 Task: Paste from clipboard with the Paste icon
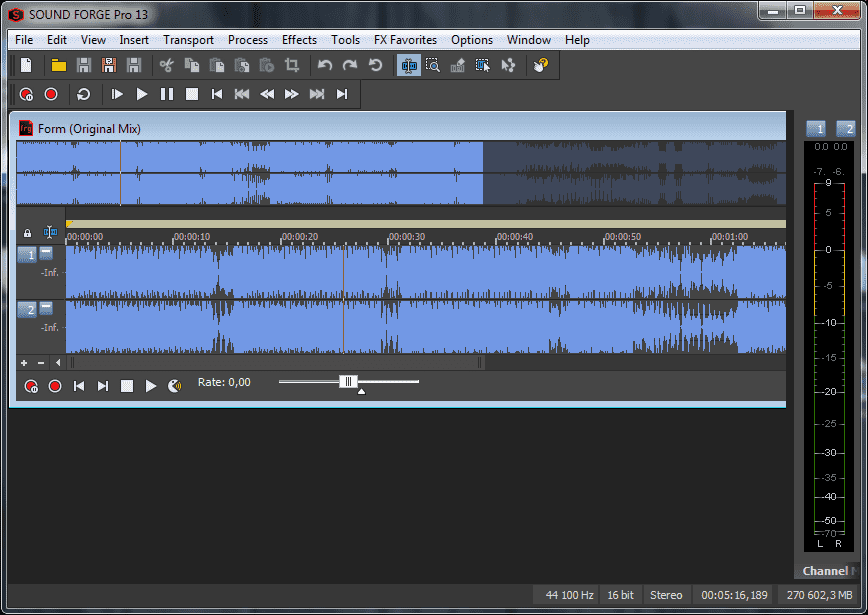[217, 65]
